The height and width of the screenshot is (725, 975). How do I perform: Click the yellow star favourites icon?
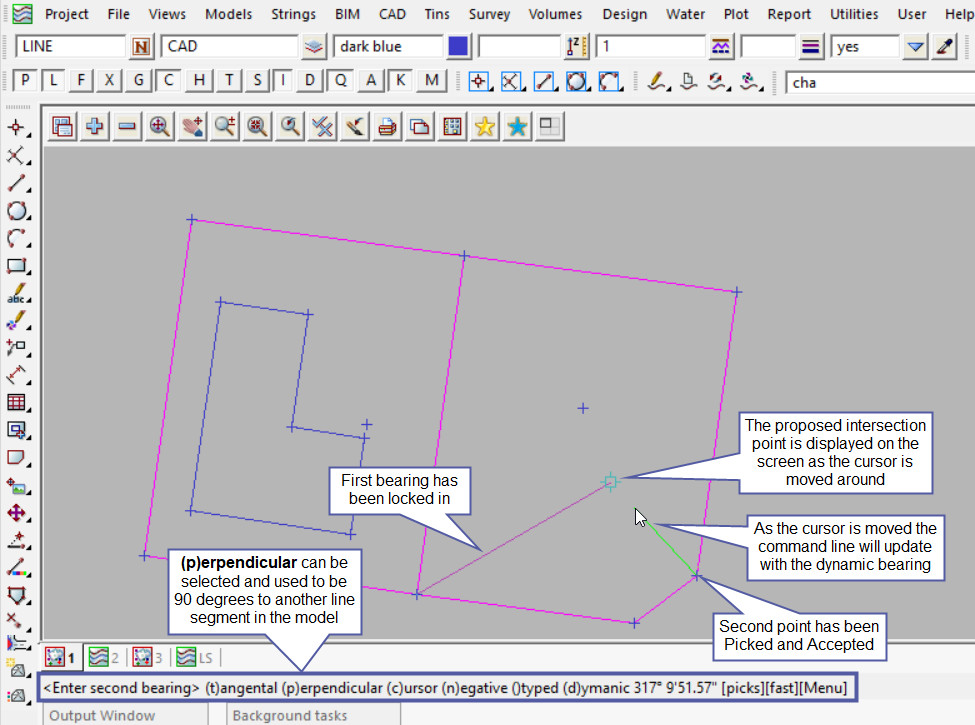click(x=485, y=126)
